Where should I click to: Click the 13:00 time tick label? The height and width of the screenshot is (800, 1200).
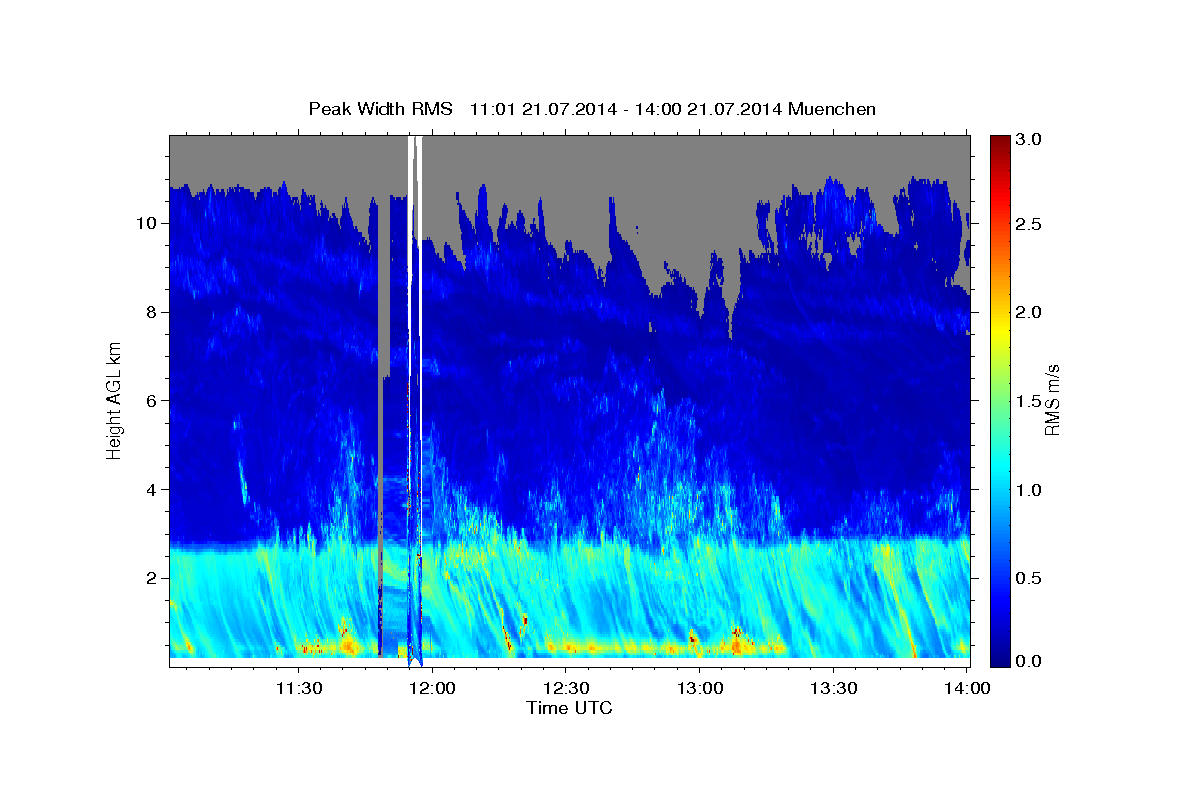click(699, 688)
